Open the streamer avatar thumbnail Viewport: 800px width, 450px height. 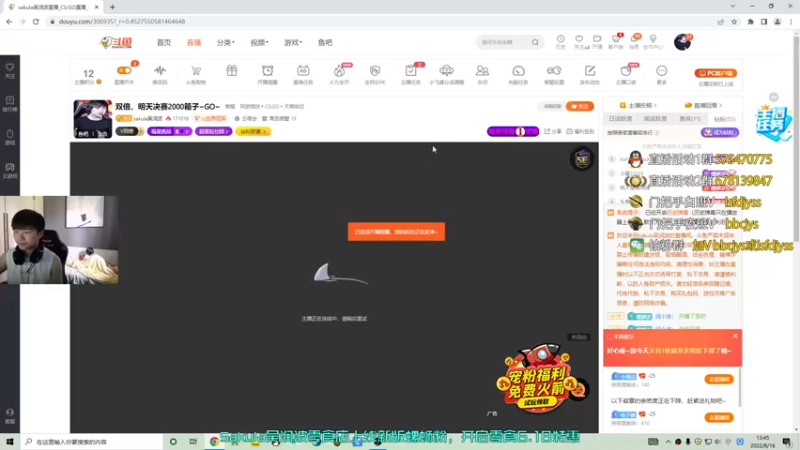92,119
